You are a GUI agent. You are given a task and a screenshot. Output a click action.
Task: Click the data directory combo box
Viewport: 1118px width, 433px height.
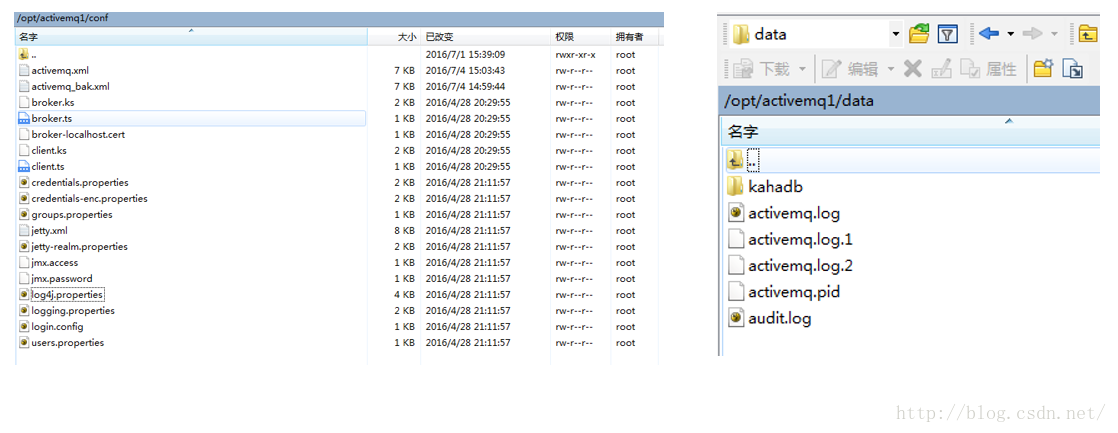pyautogui.click(x=816, y=34)
